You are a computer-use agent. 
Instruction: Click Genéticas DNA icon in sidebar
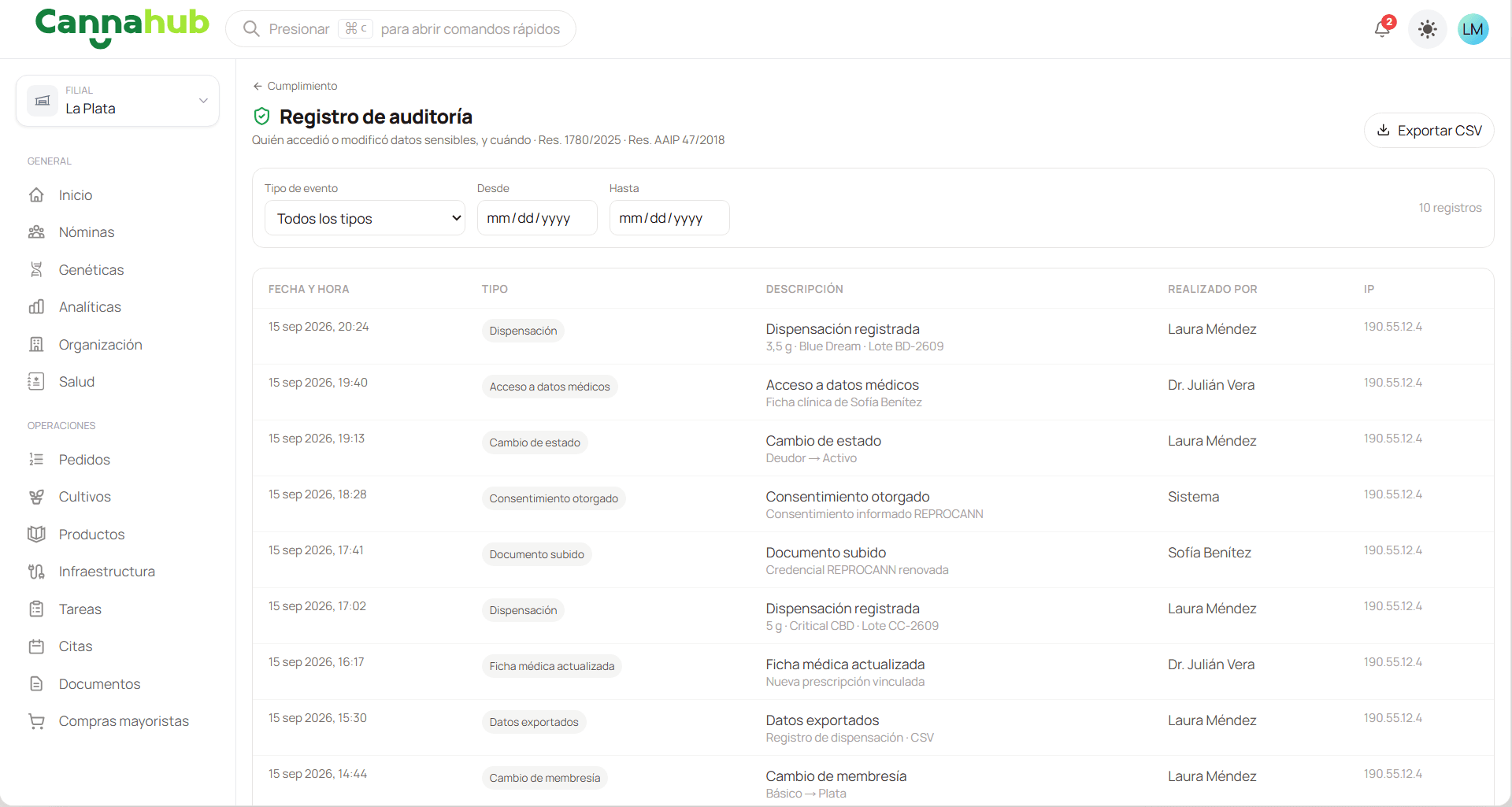click(36, 270)
